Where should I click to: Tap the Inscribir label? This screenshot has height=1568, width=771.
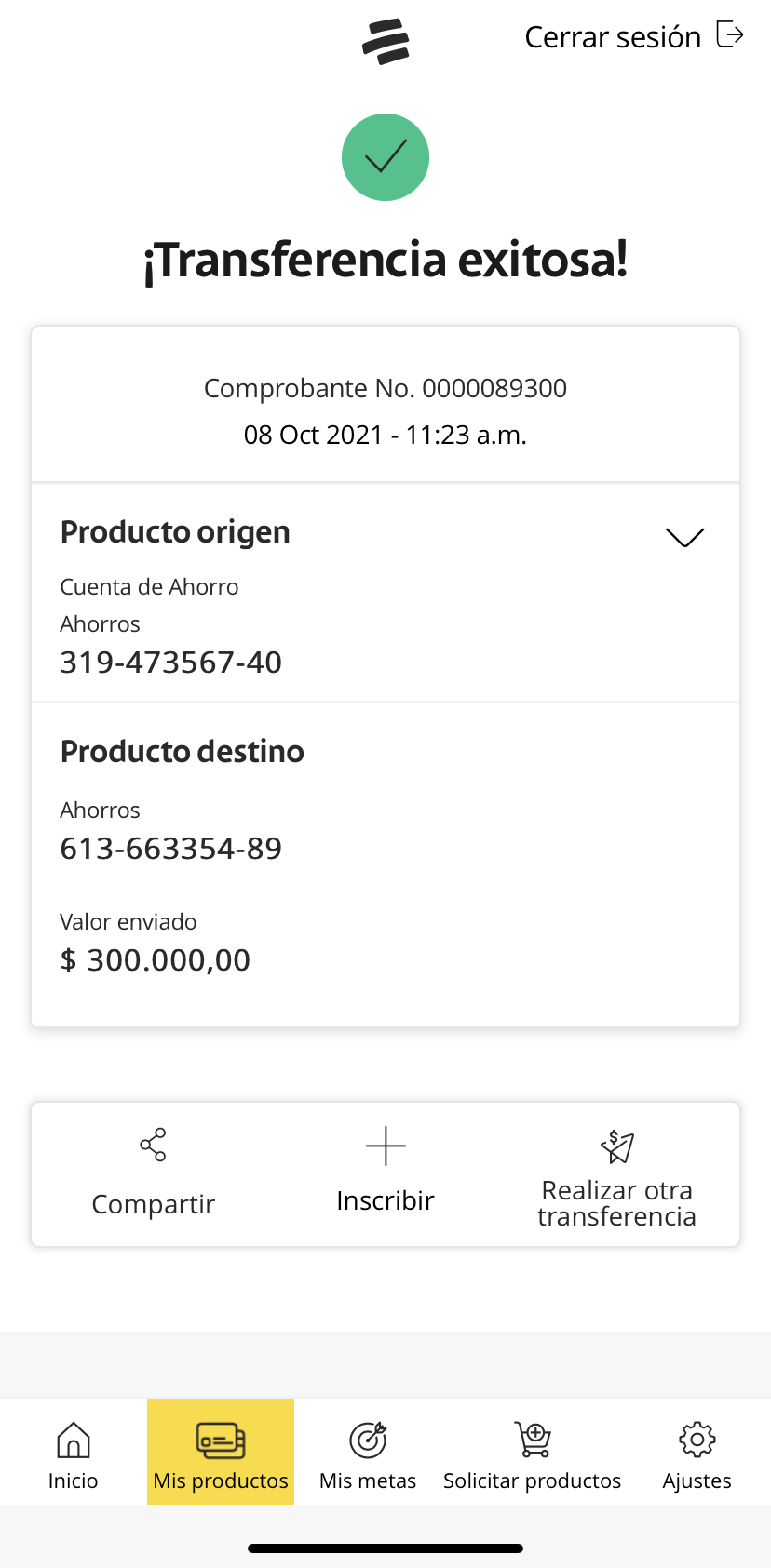click(385, 1200)
